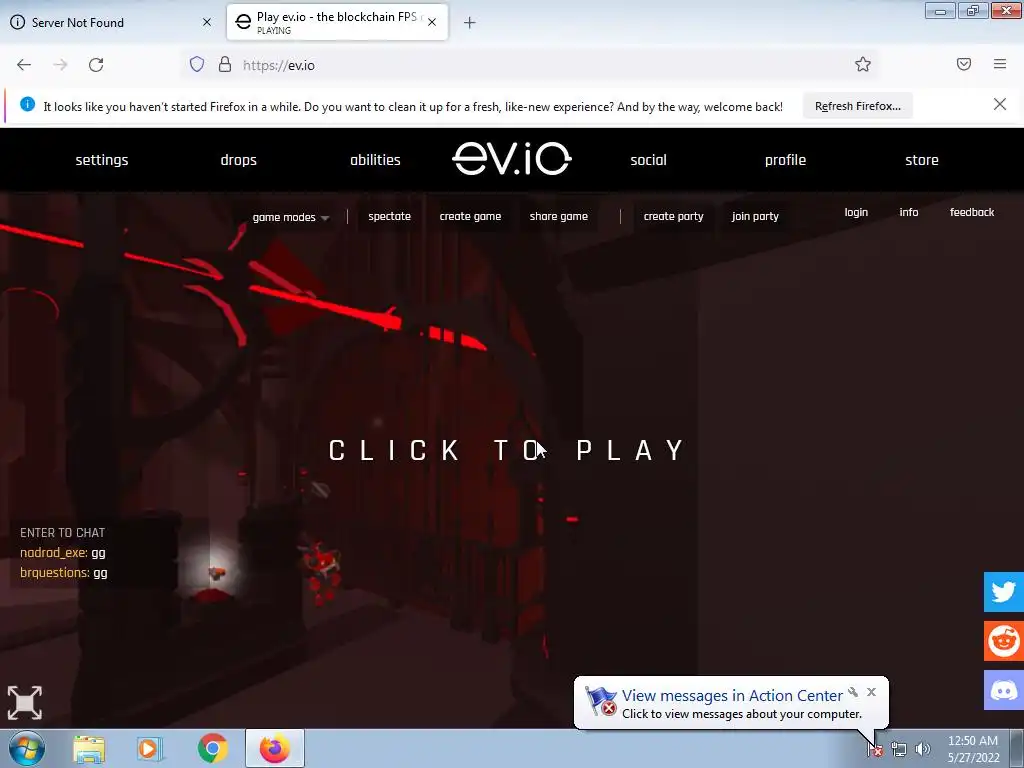The width and height of the screenshot is (1024, 768).
Task: Click the create game button
Action: (470, 216)
